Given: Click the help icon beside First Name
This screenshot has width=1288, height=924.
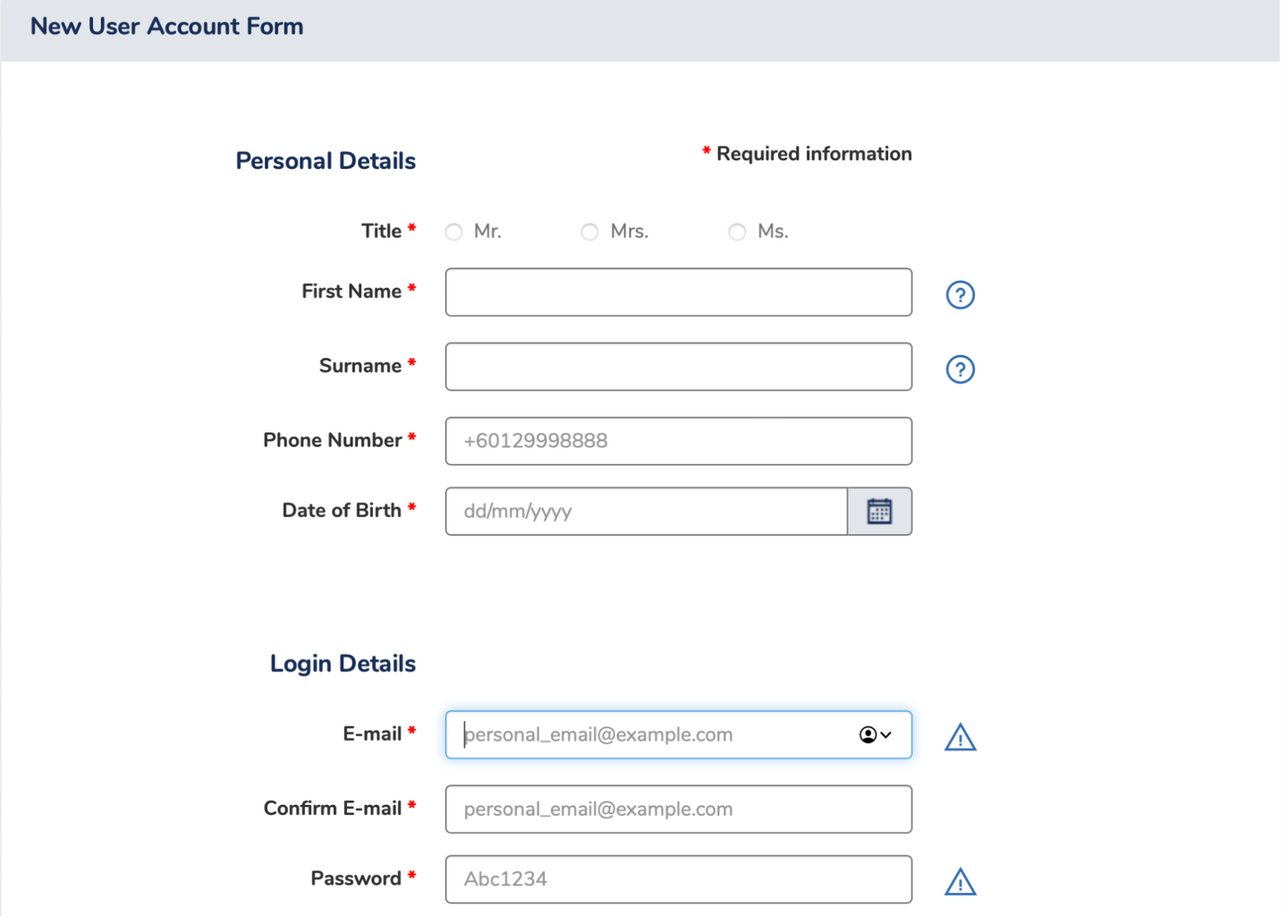Looking at the screenshot, I should point(960,294).
